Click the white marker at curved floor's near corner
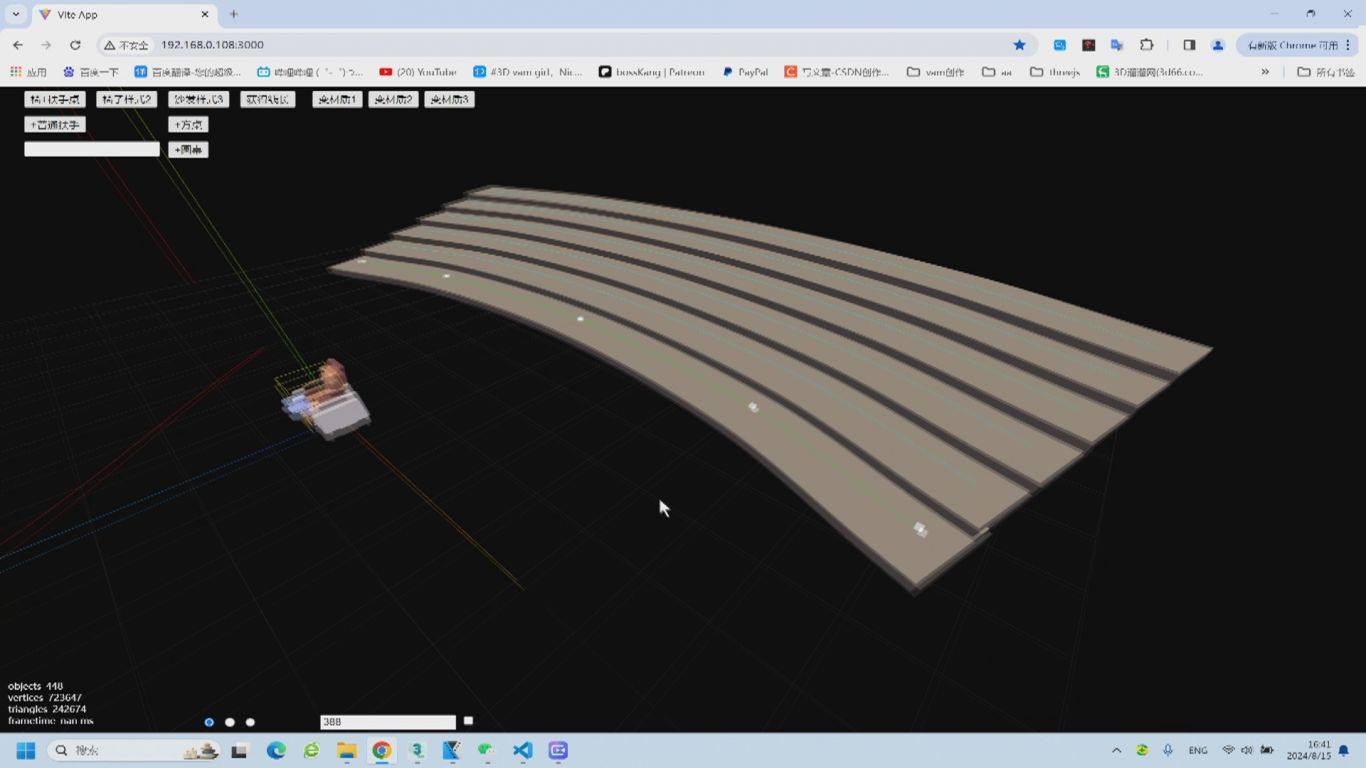 pos(920,530)
